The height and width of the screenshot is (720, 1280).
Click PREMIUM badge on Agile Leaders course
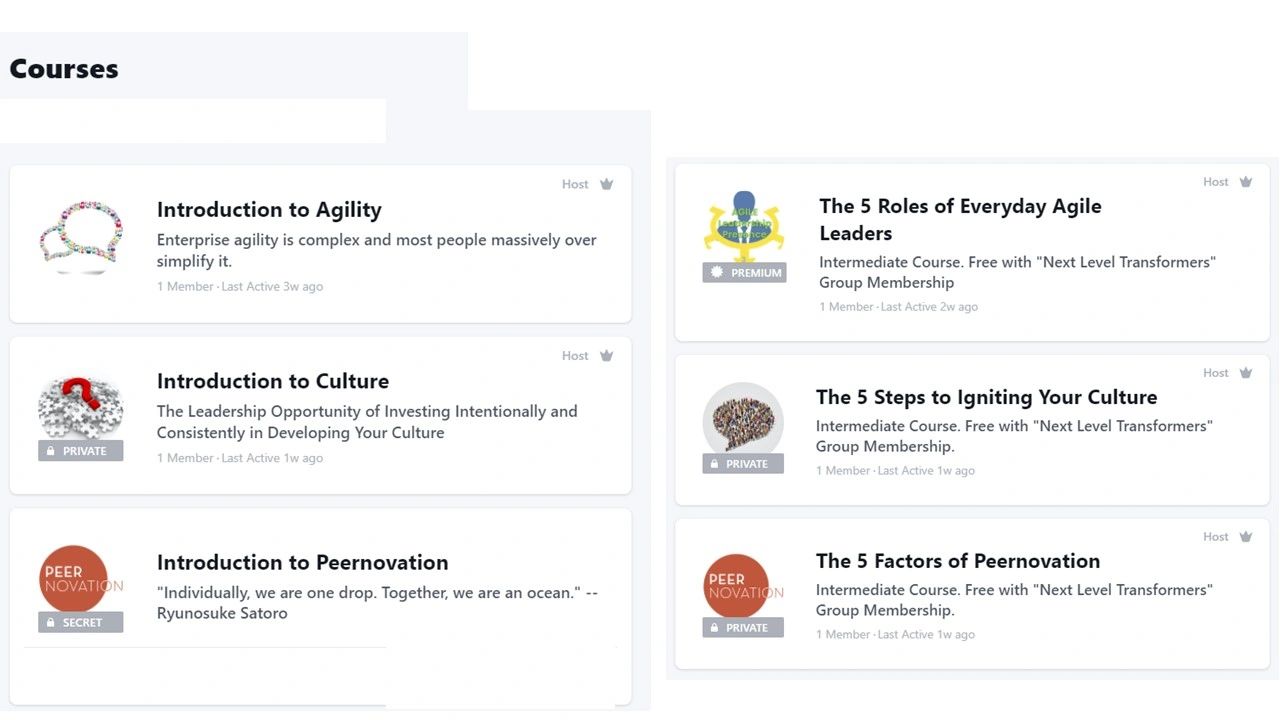744,272
